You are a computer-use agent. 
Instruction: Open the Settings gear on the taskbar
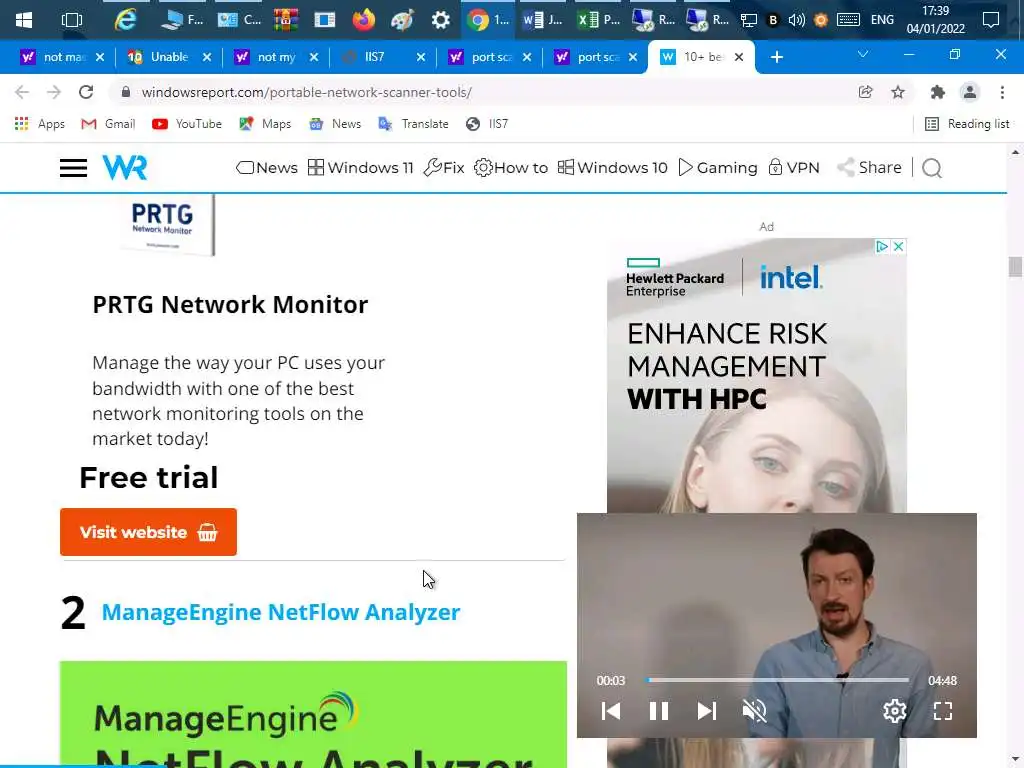tap(441, 20)
